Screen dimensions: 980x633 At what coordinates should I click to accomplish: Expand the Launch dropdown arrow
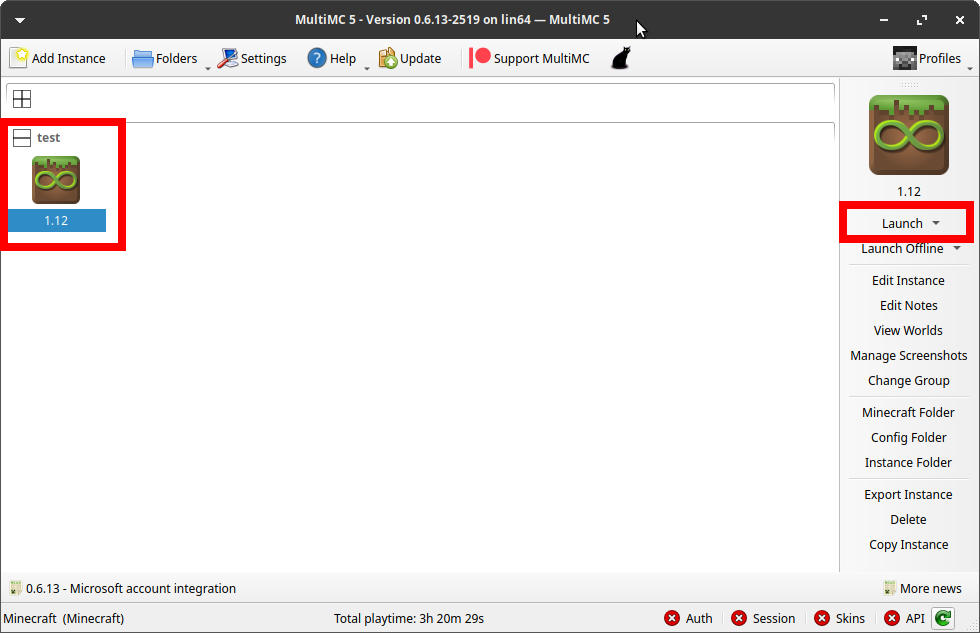[x=936, y=223]
